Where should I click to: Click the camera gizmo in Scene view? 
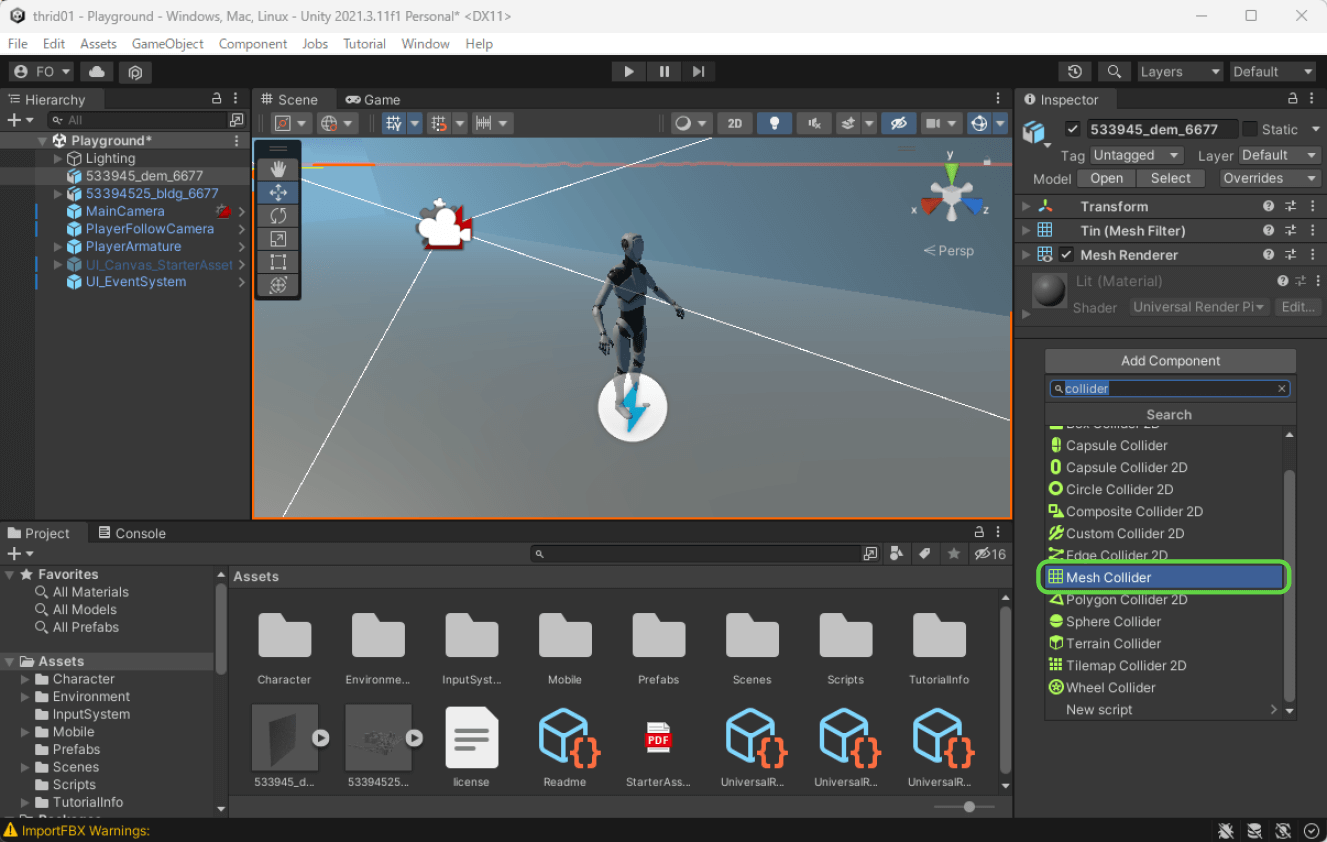click(x=444, y=225)
